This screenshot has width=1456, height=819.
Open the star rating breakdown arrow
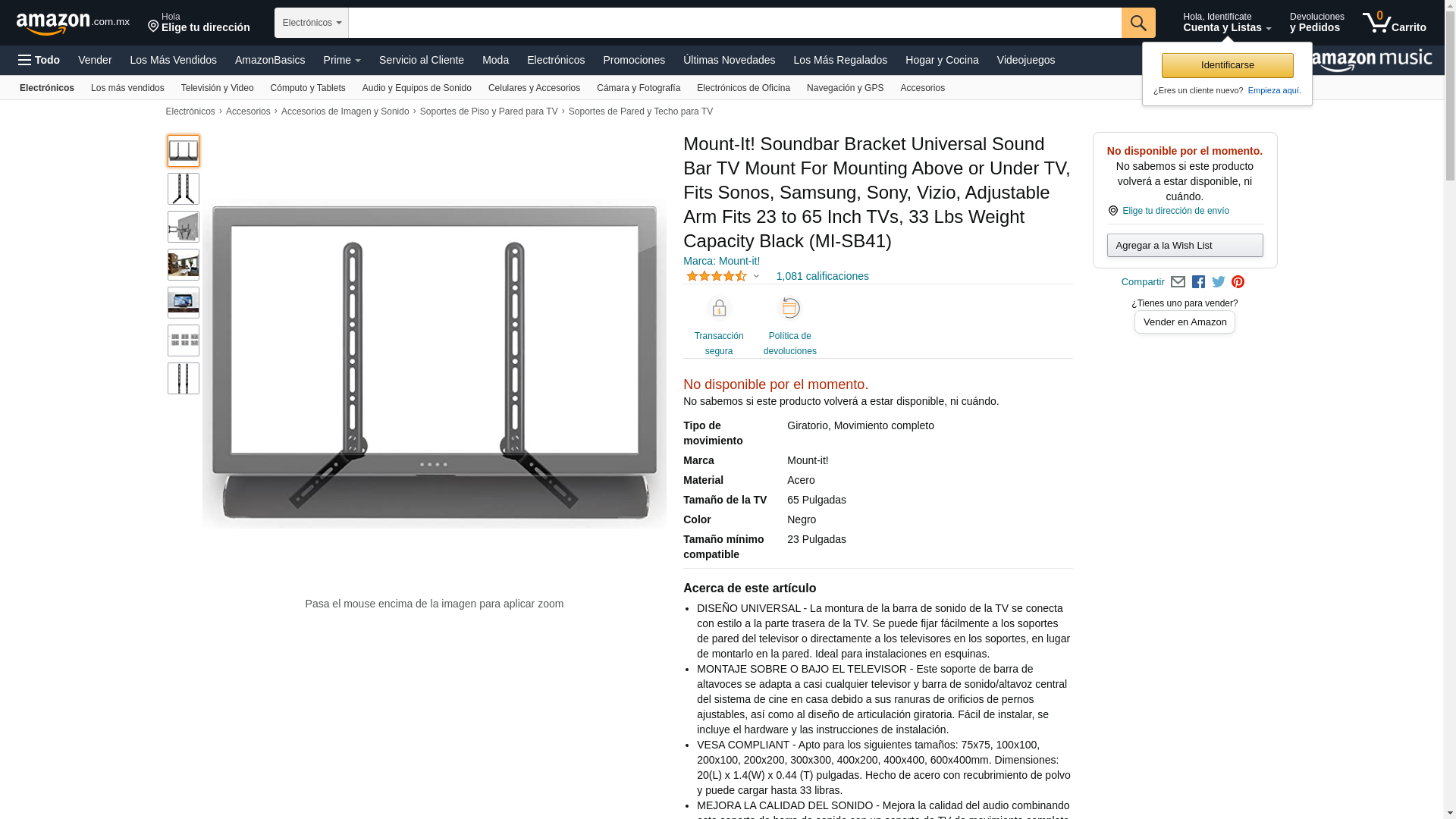[x=756, y=277]
